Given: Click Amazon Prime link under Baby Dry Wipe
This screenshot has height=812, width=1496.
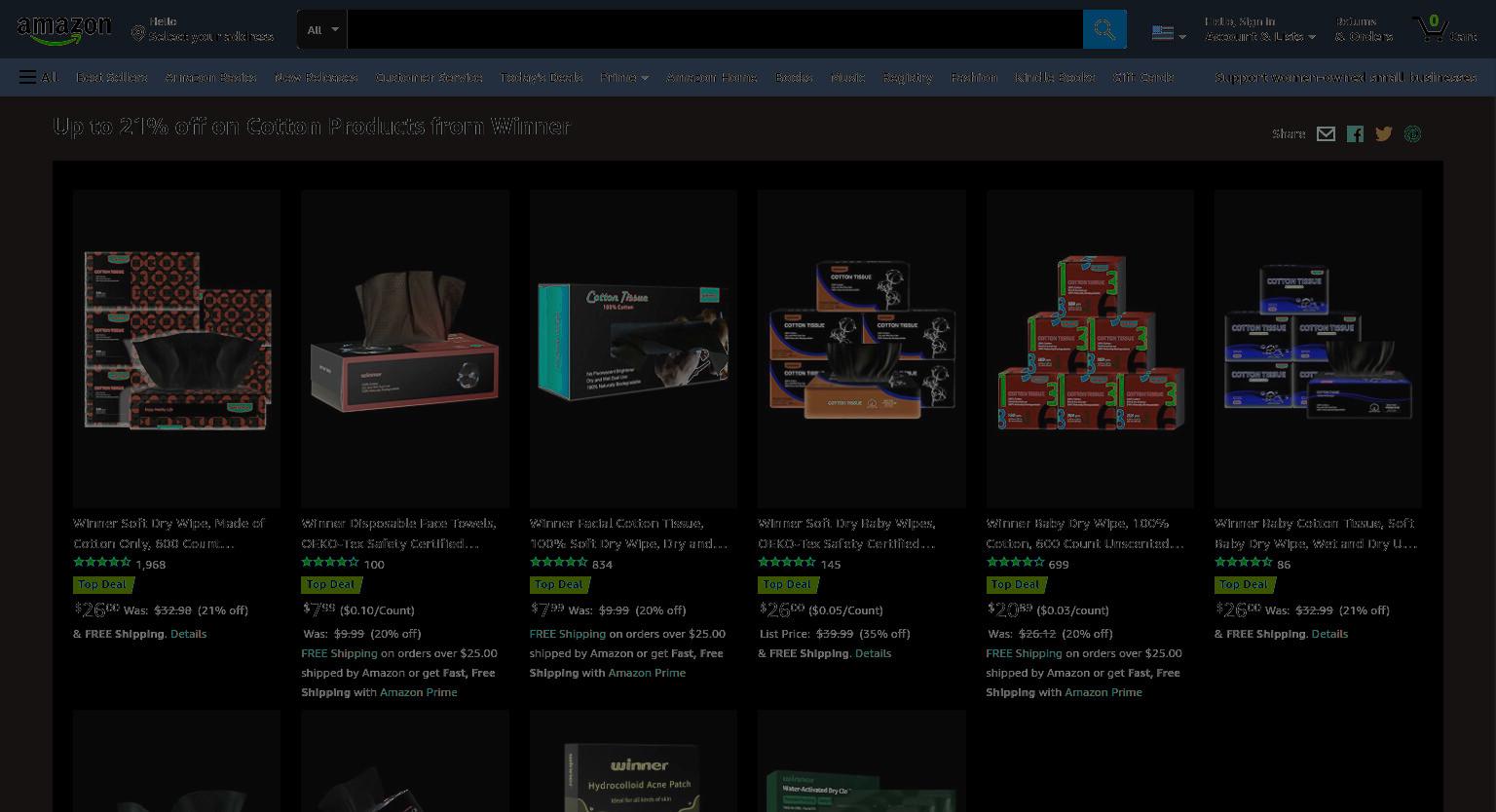Looking at the screenshot, I should 1103,692.
